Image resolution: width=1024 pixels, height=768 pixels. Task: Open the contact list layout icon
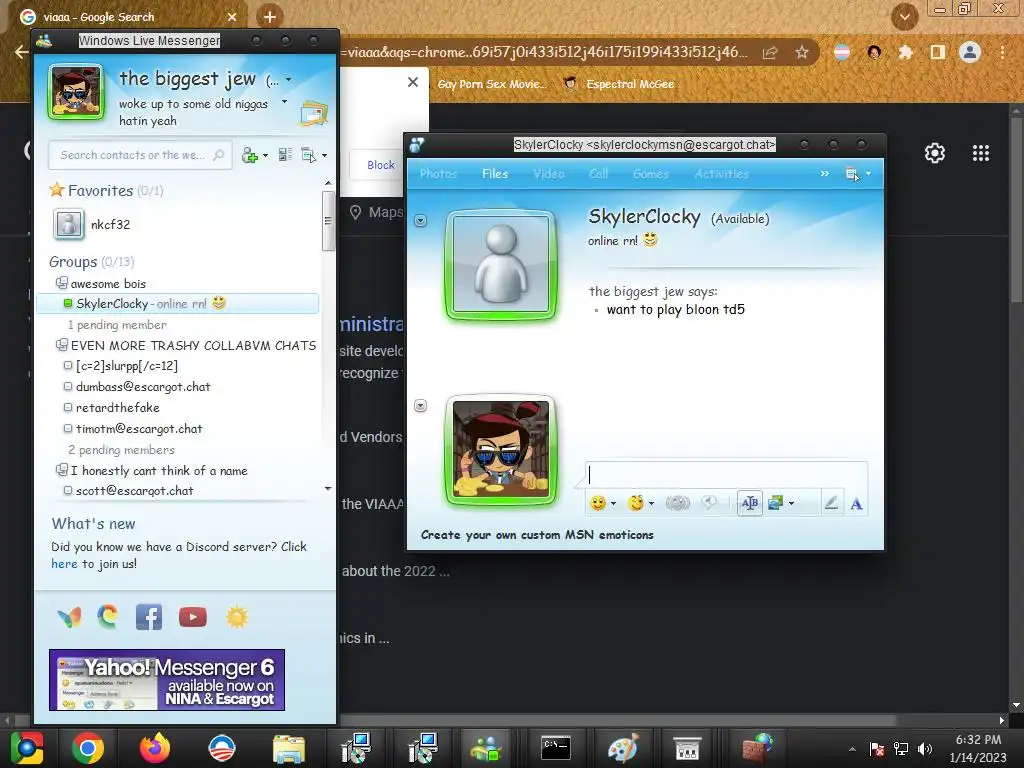[285, 155]
